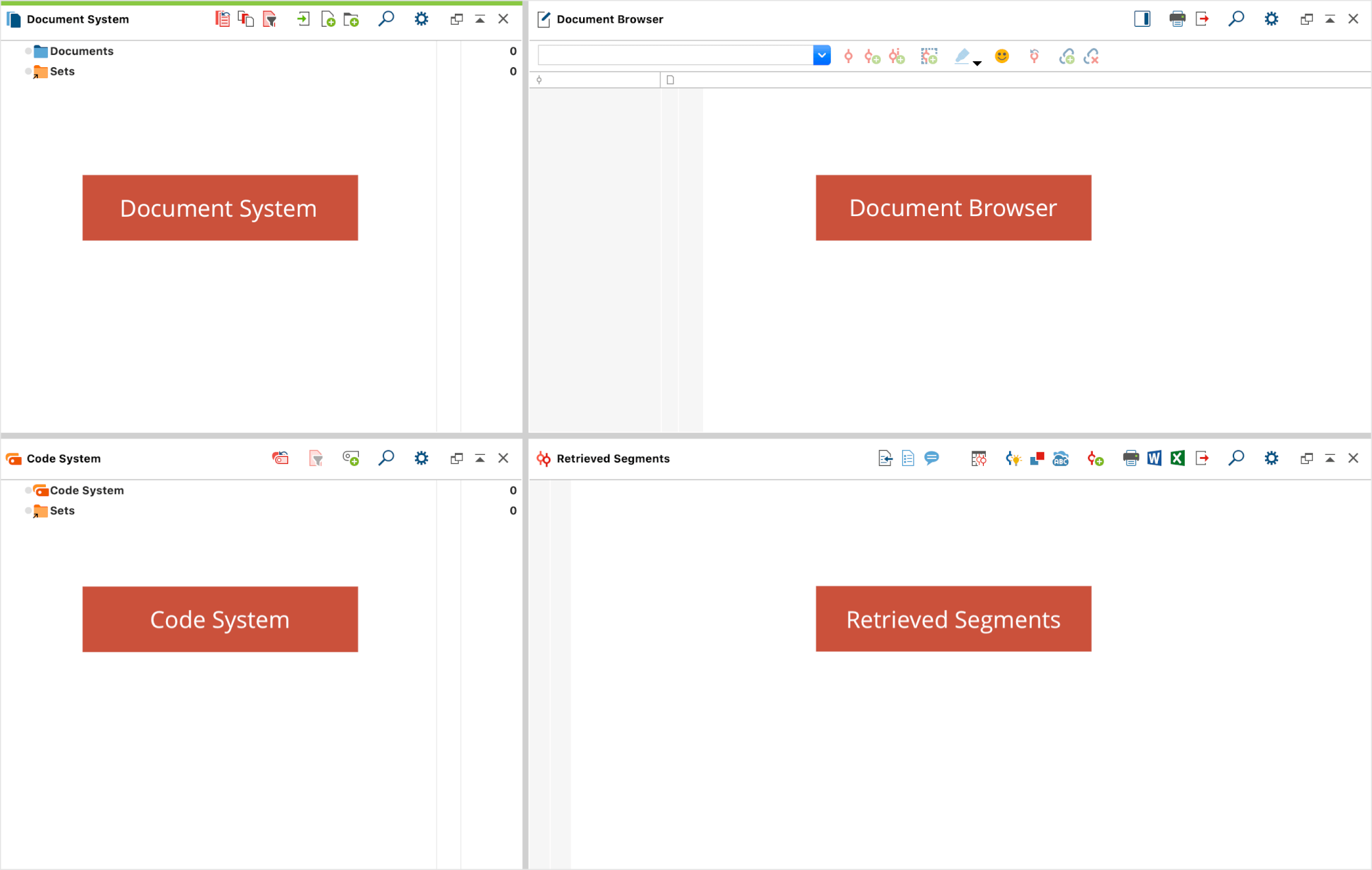Remove the document link

pyautogui.click(x=1091, y=56)
